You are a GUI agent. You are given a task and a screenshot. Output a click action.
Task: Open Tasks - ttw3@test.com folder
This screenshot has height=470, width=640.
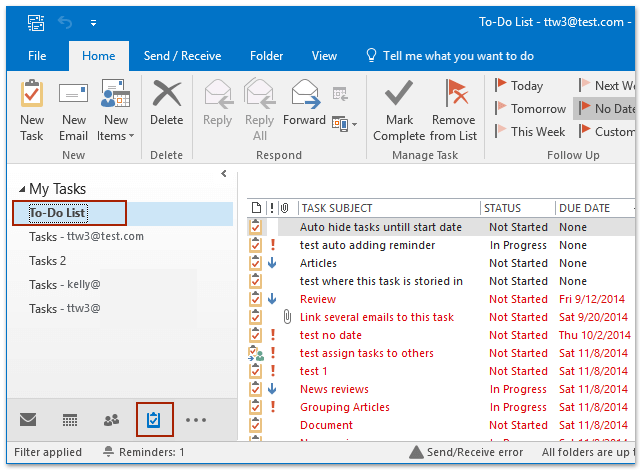pos(87,237)
